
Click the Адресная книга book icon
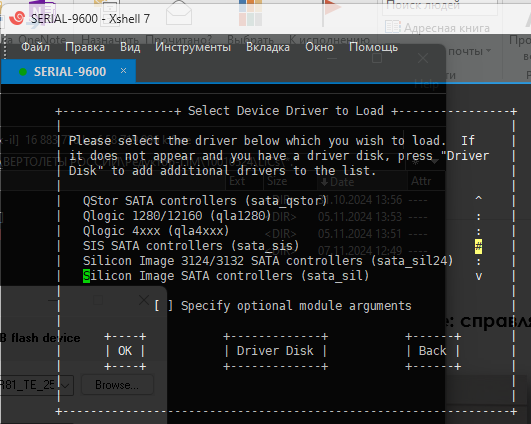(x=393, y=26)
